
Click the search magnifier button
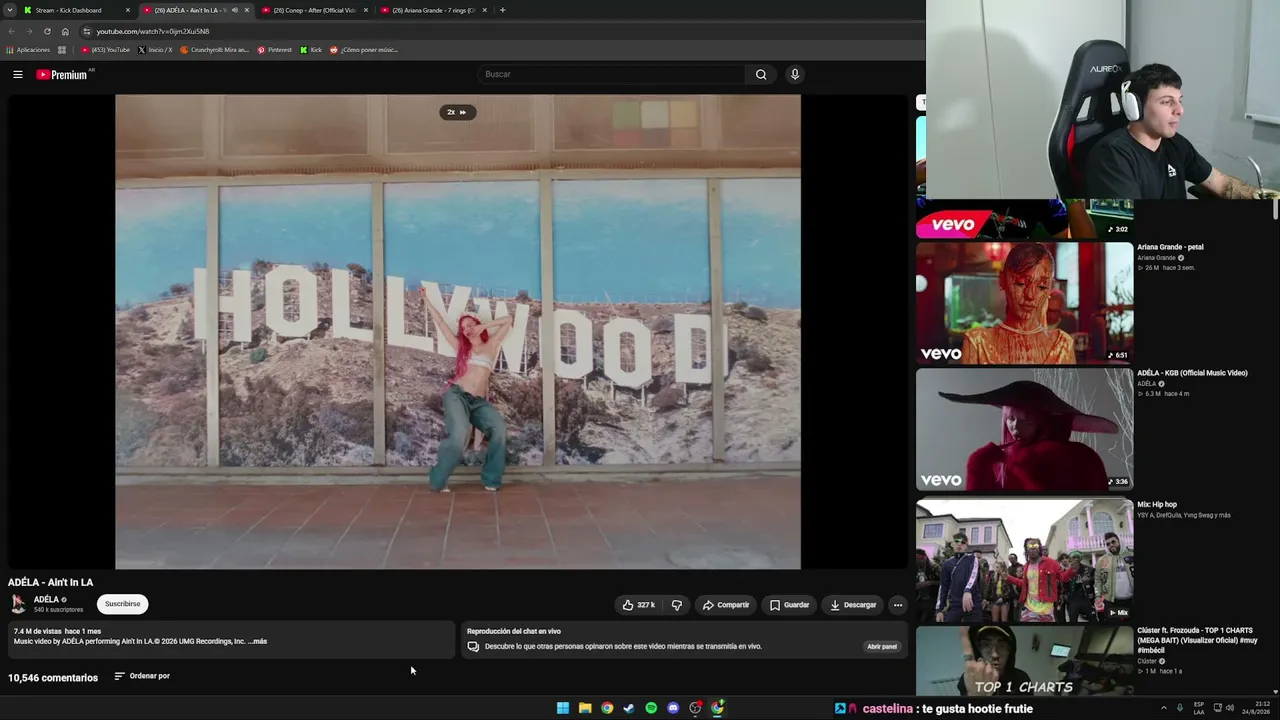coord(761,74)
